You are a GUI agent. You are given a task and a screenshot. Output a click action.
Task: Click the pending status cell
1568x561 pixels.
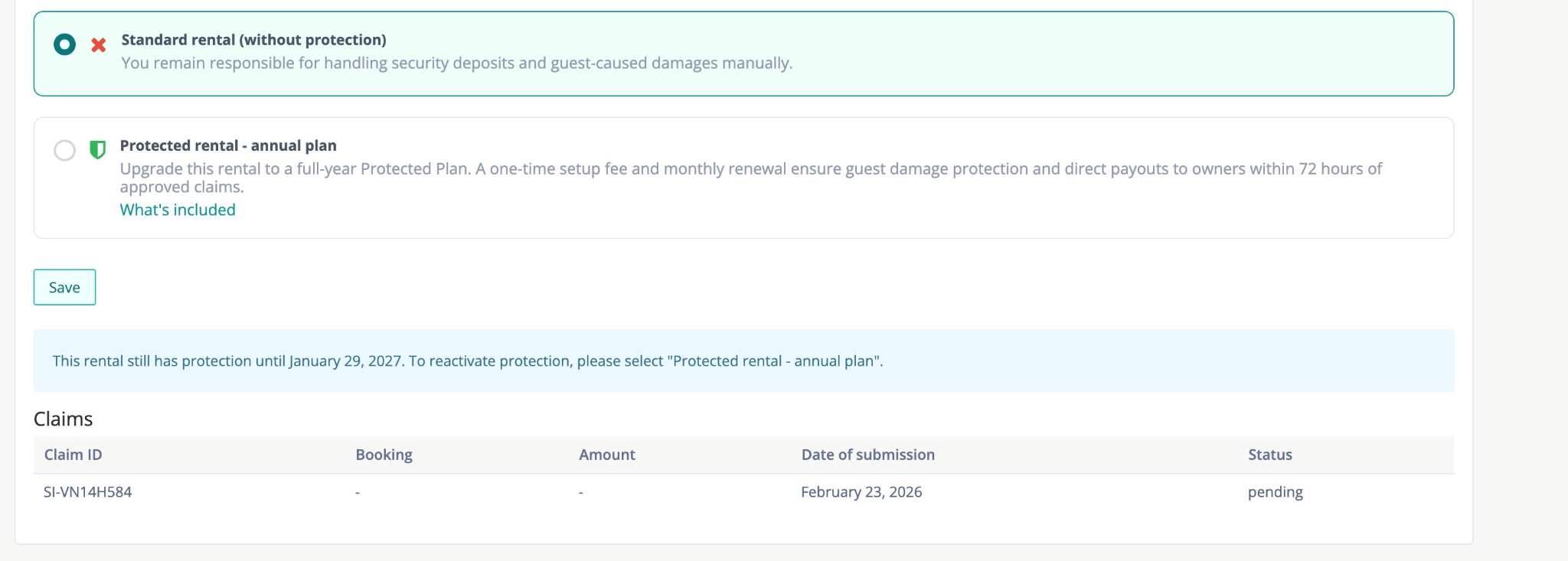coord(1275,492)
